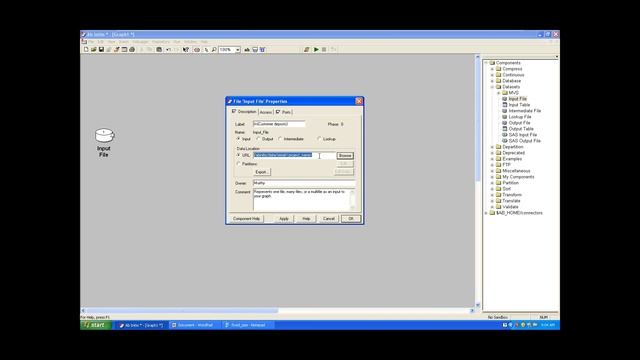The height and width of the screenshot is (360, 640).
Task: Expand the Compress folder
Action: coord(492,69)
